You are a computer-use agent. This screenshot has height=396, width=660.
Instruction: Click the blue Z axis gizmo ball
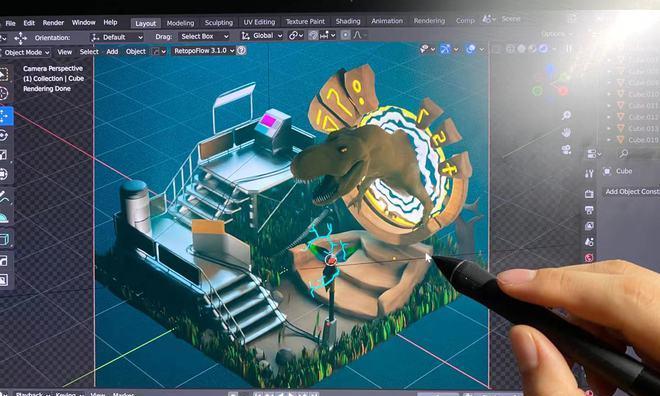click(x=551, y=69)
